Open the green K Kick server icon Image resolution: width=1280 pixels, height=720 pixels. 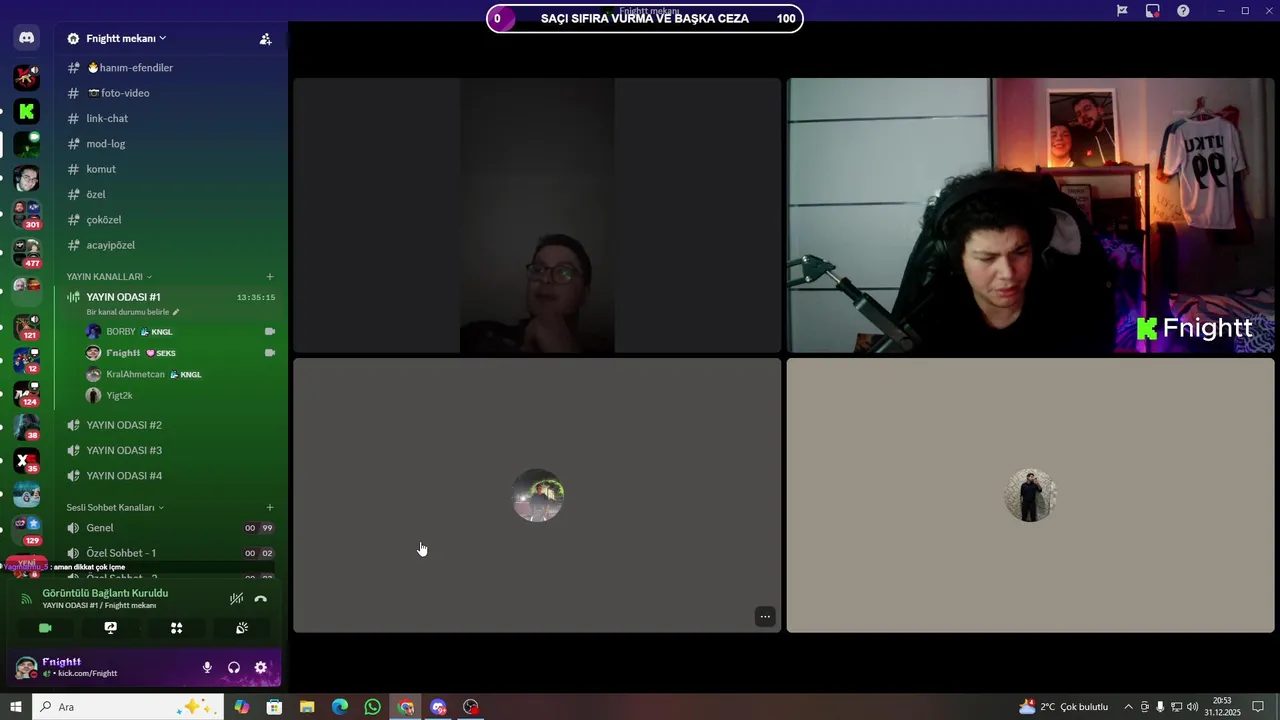tap(27, 111)
